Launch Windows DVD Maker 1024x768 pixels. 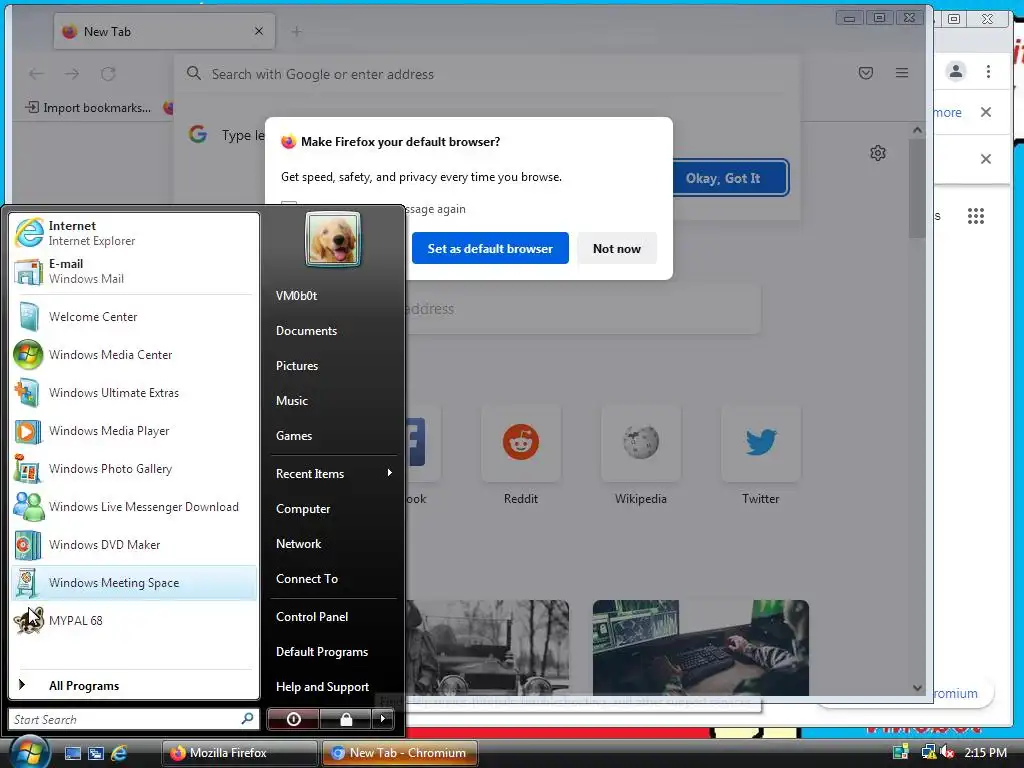point(134,545)
